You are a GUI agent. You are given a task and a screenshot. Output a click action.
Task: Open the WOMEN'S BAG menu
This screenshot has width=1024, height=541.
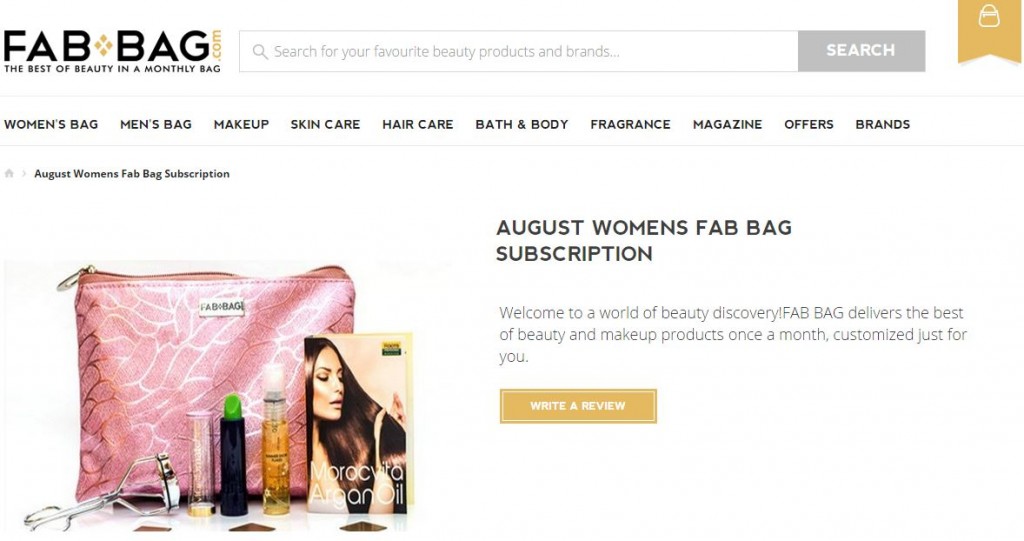[51, 124]
